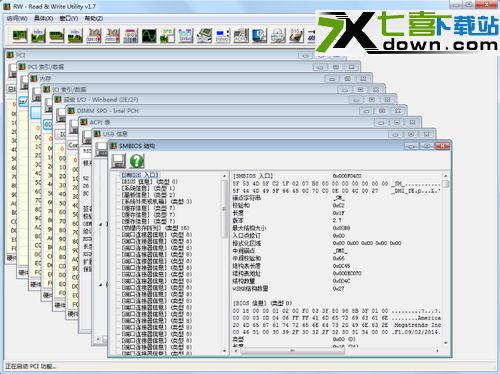The width and height of the screenshot is (500, 374).
Task: Click the DIMM SPD toolbar icon
Action: coord(167,36)
